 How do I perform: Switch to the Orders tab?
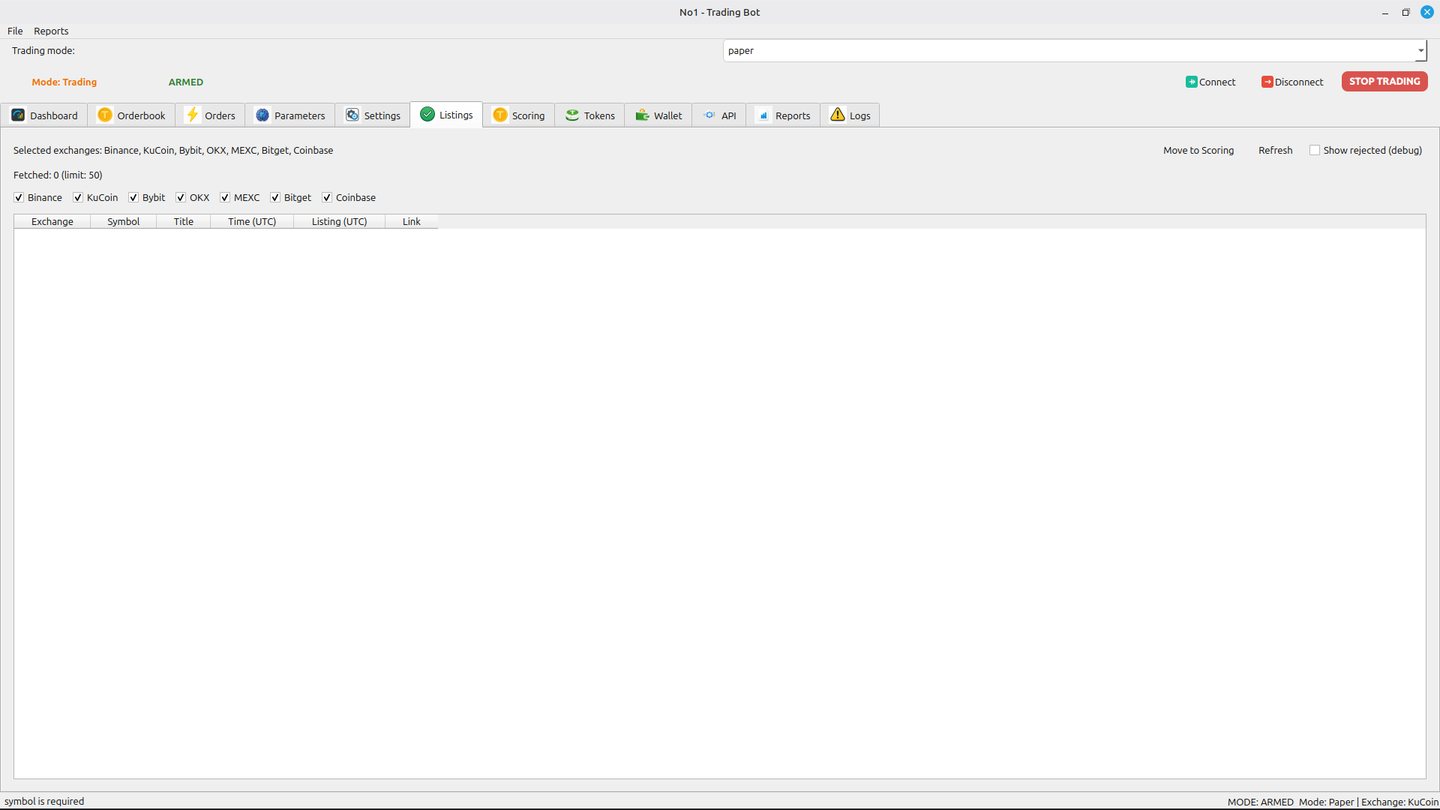tap(211, 115)
